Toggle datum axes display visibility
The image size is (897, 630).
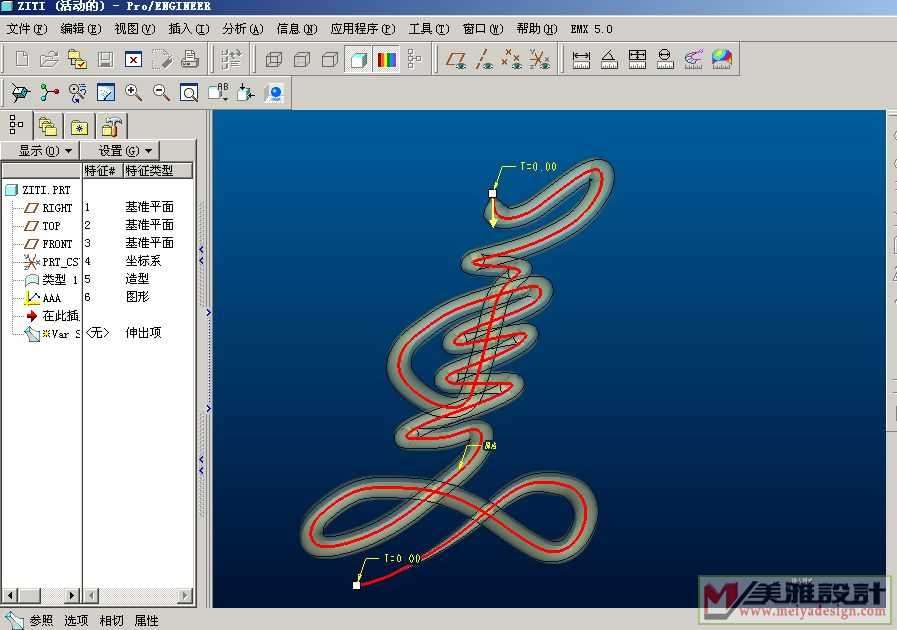point(484,60)
